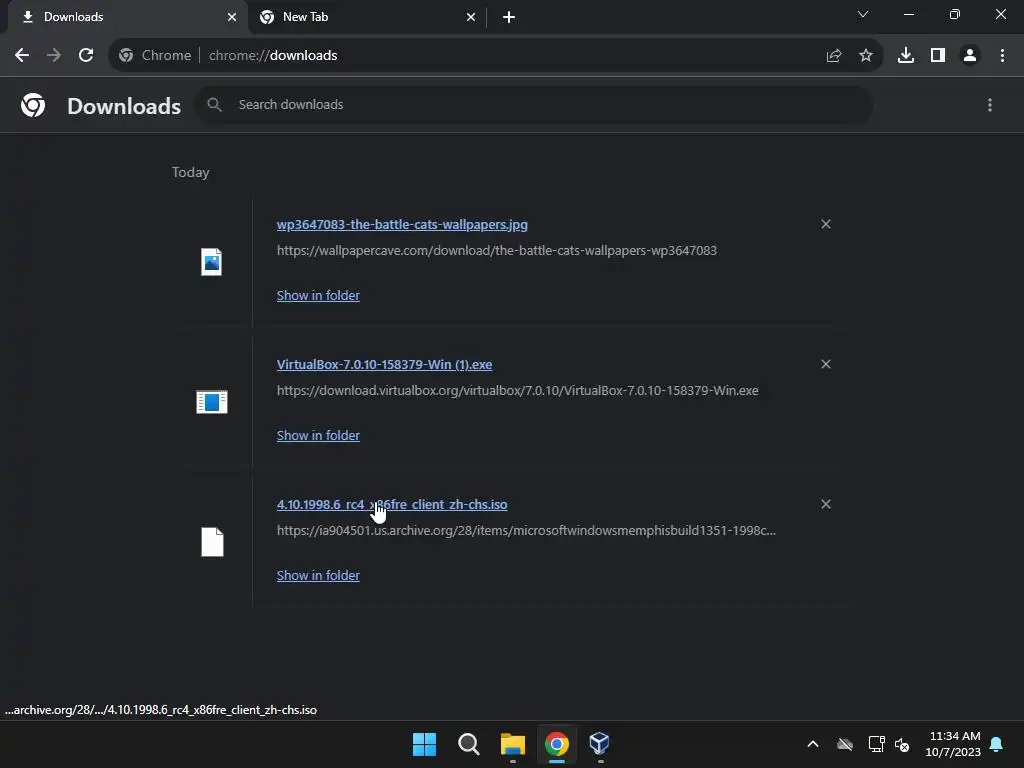
Task: Close the New Tab tab
Action: (471, 18)
